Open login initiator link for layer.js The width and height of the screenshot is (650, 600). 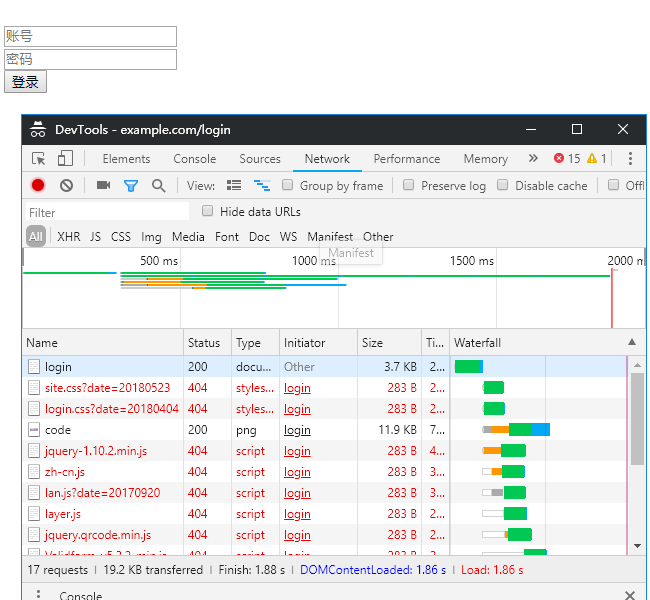297,514
